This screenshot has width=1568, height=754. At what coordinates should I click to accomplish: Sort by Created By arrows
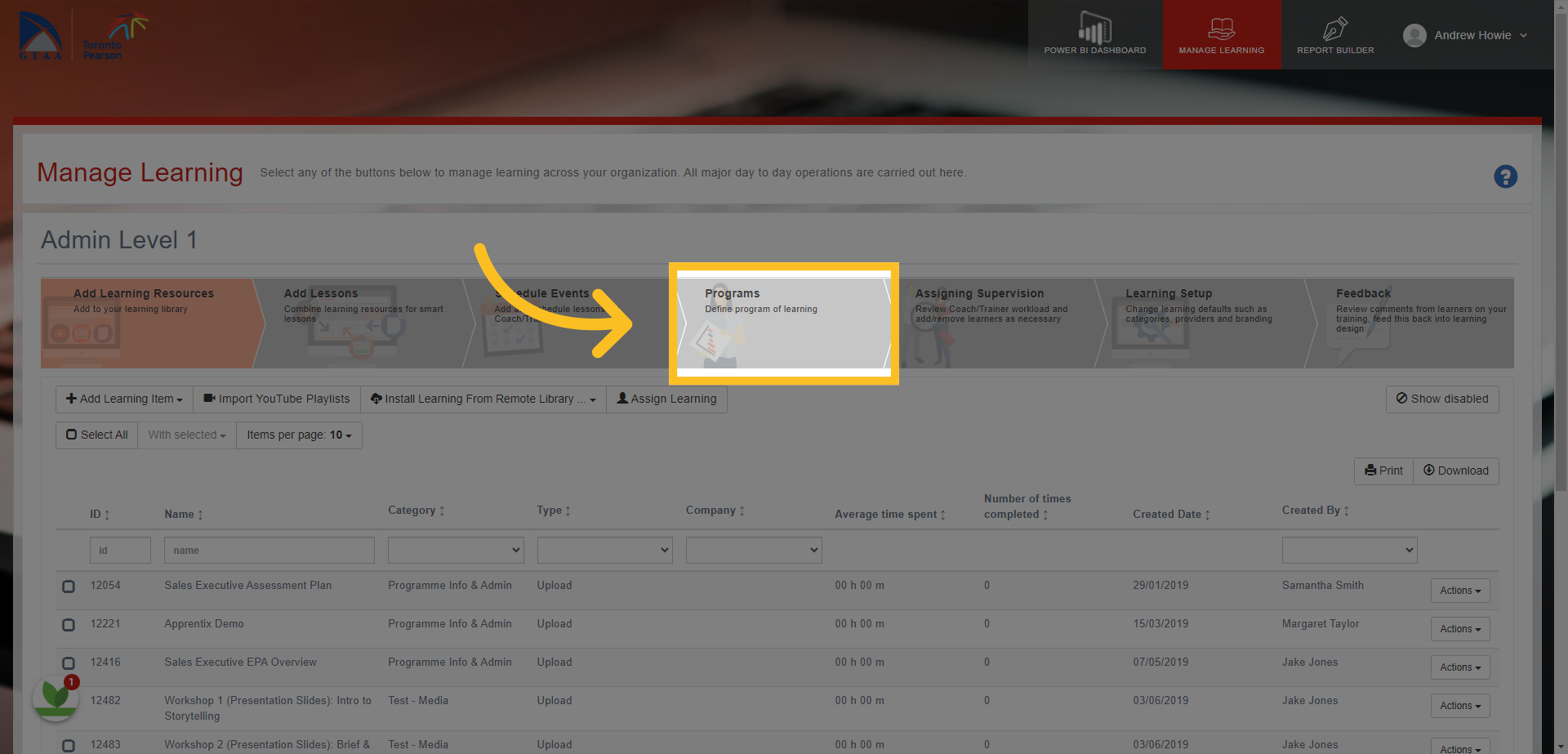1346,511
